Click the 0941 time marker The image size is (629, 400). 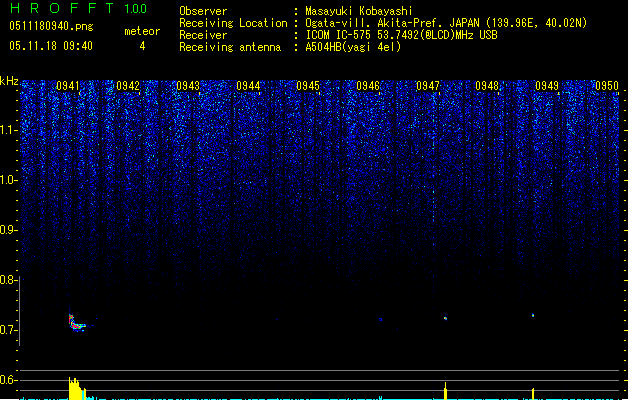68,86
